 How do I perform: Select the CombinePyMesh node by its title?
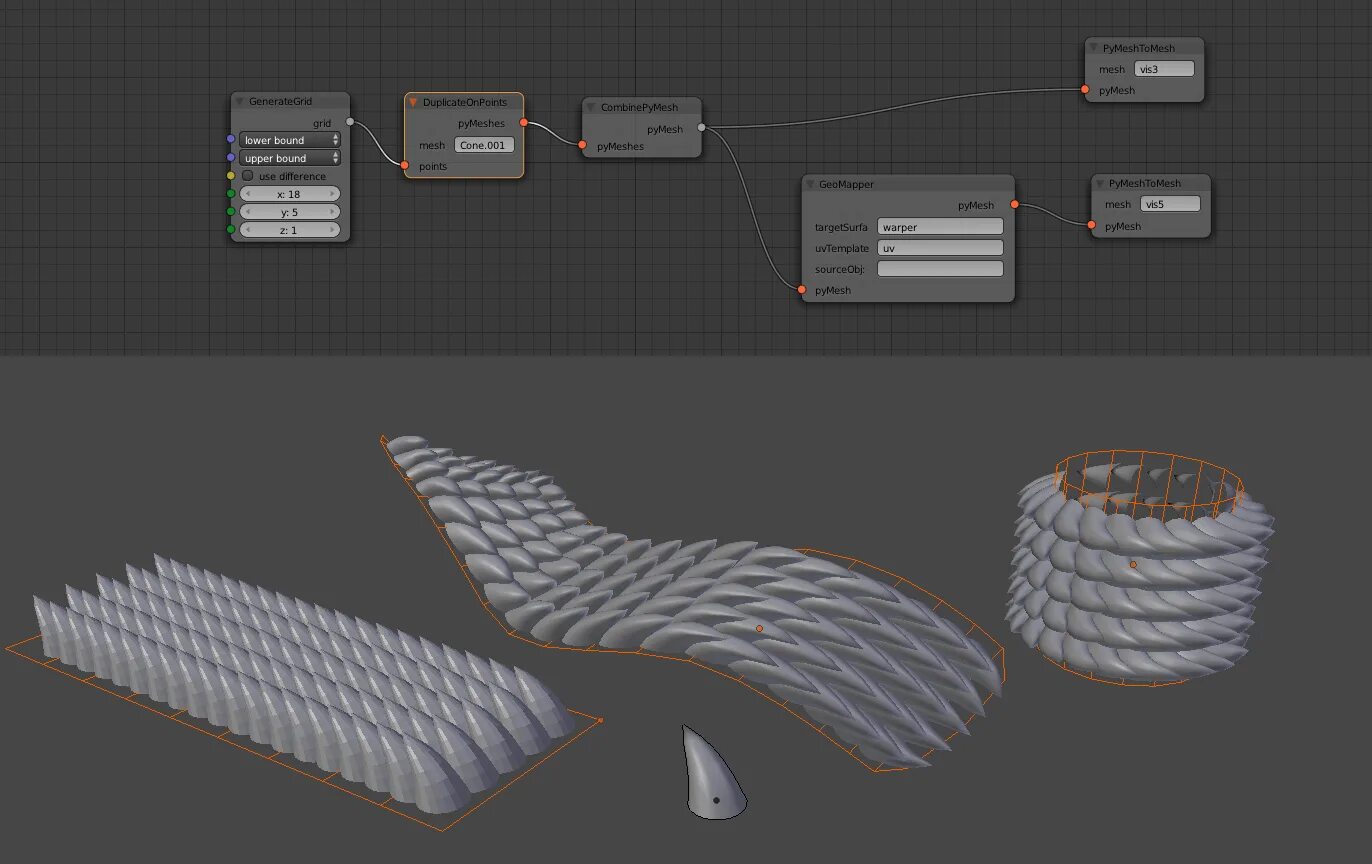[x=639, y=107]
